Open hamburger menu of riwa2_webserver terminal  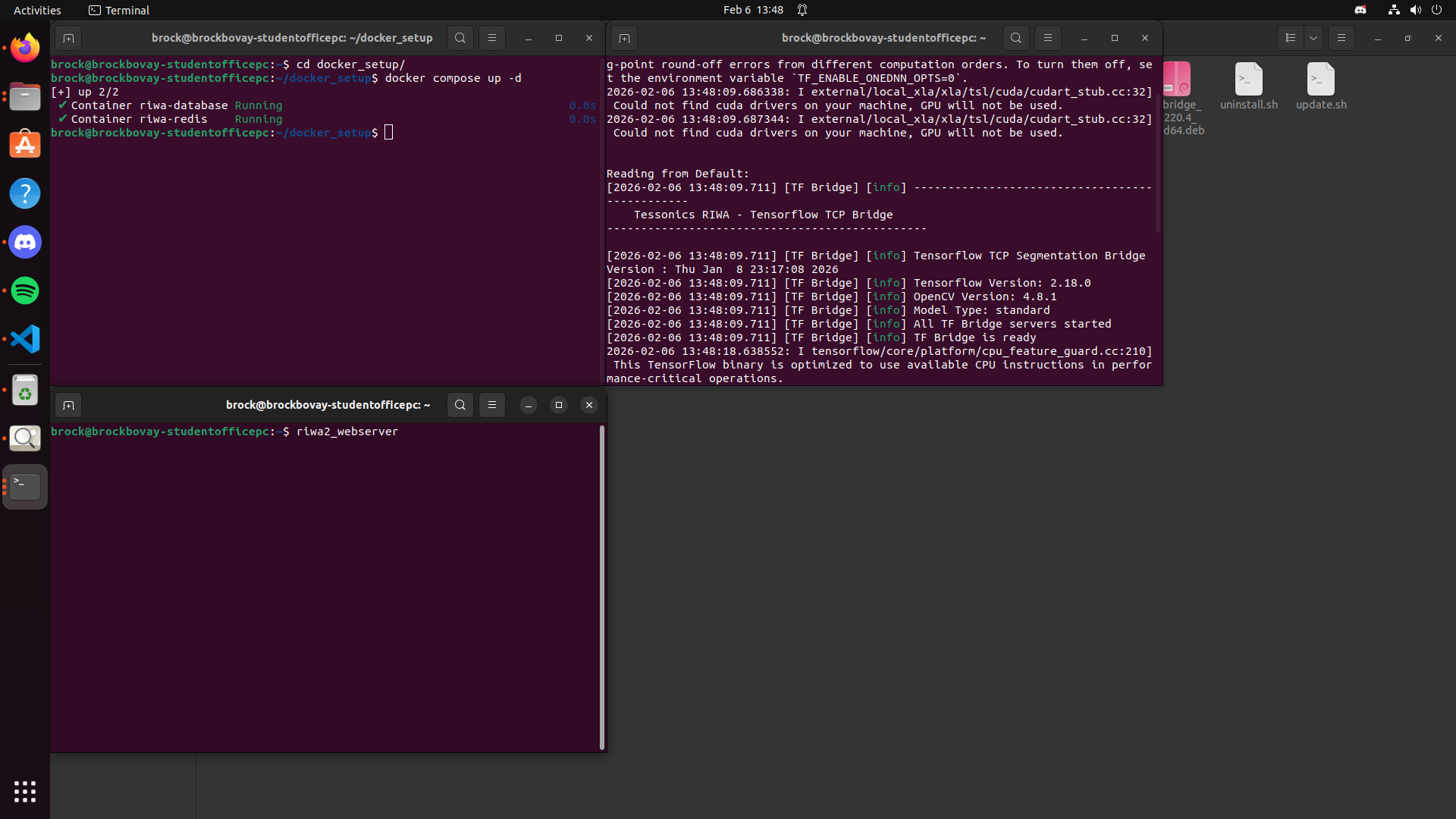[x=492, y=405]
